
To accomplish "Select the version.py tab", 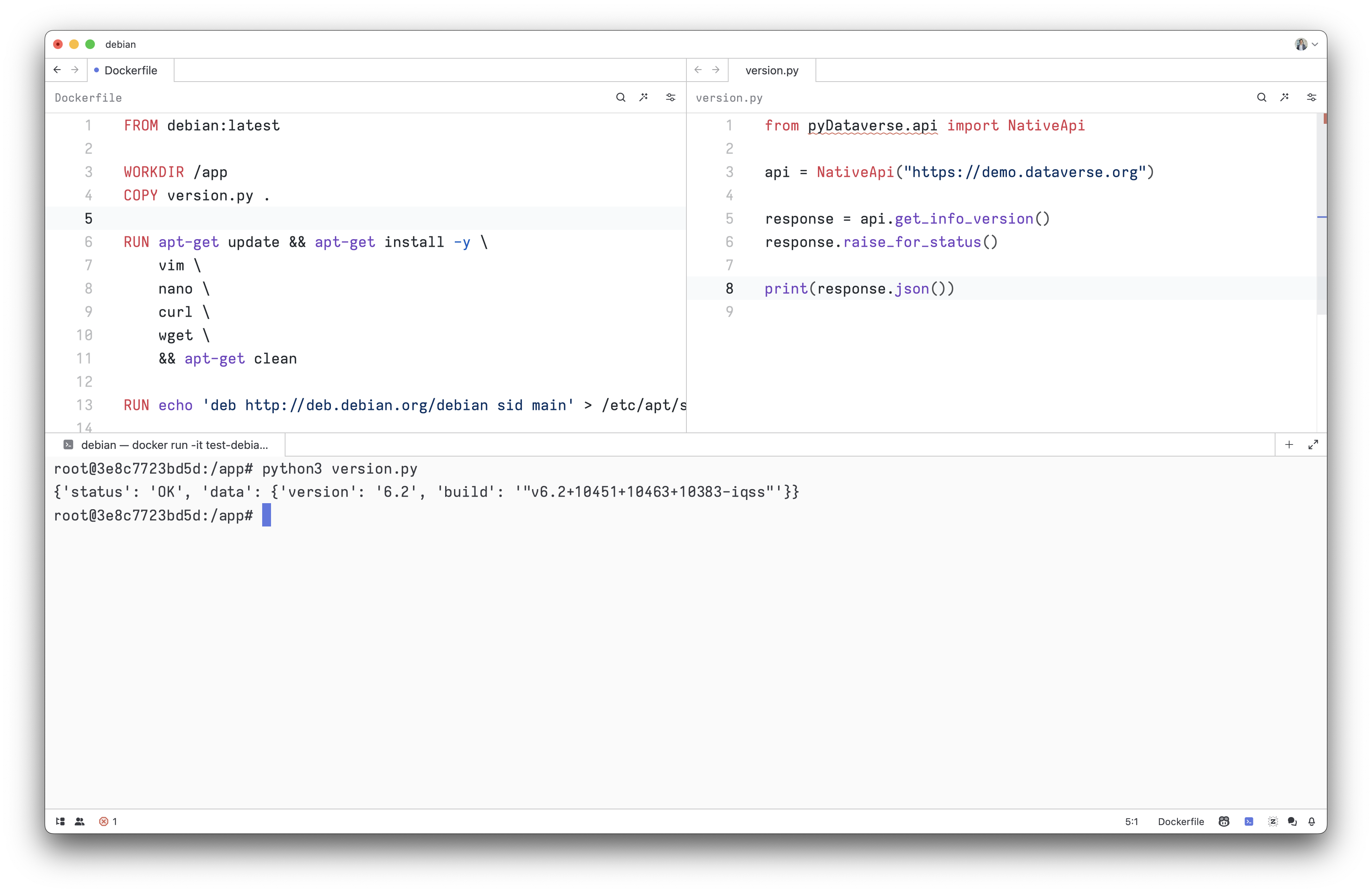I will [771, 70].
